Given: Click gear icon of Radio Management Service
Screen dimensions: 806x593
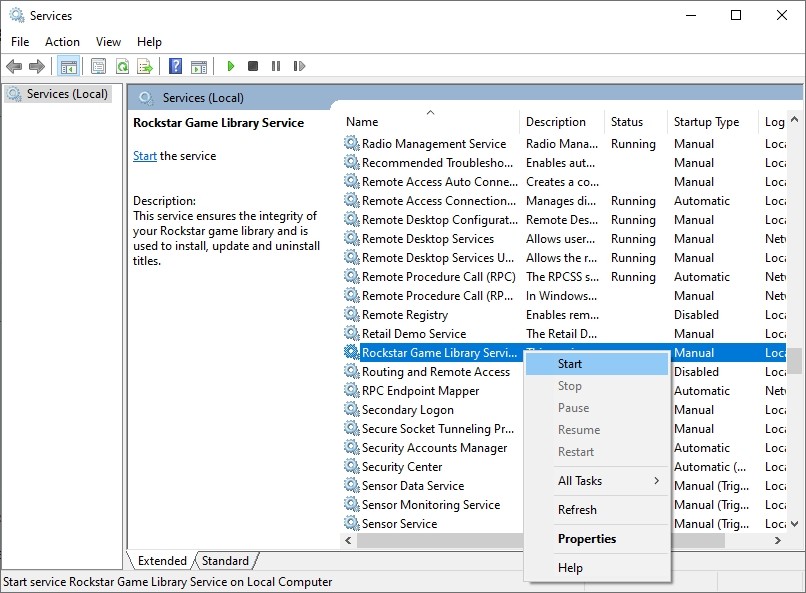Looking at the screenshot, I should coord(352,143).
